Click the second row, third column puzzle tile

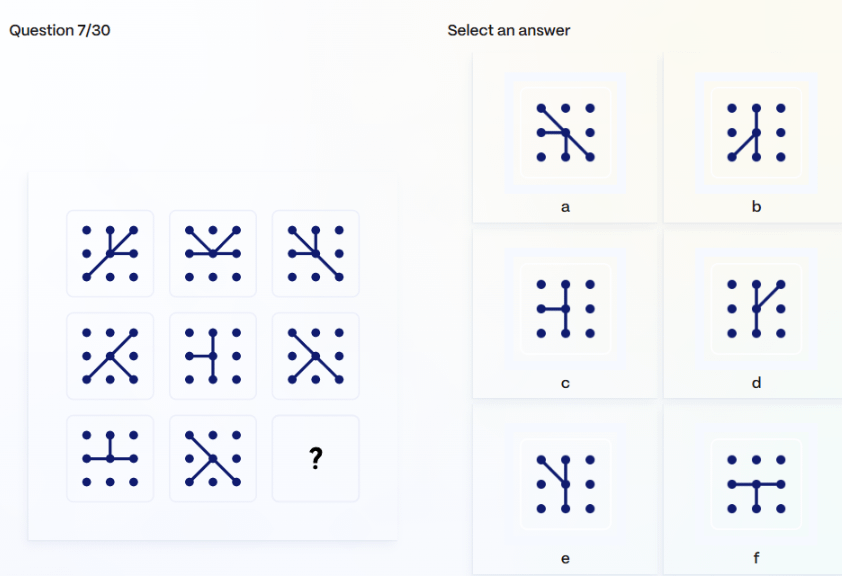tap(316, 356)
